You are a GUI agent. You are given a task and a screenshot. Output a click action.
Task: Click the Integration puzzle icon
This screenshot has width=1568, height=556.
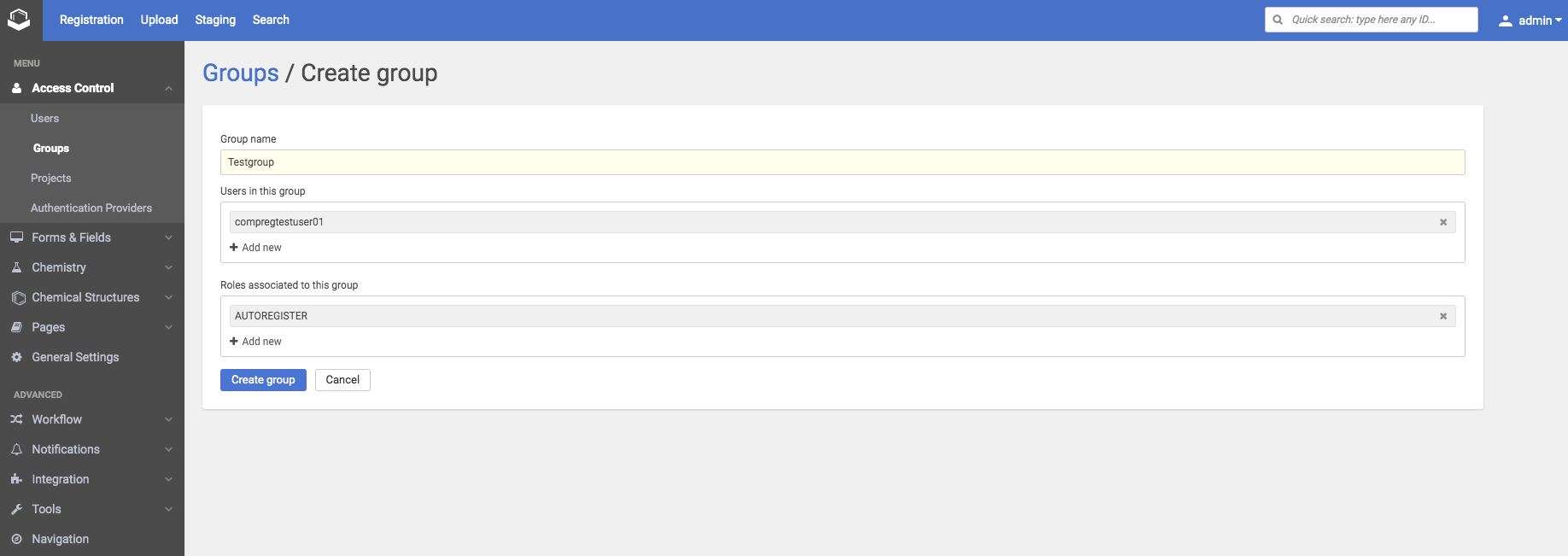coord(16,479)
